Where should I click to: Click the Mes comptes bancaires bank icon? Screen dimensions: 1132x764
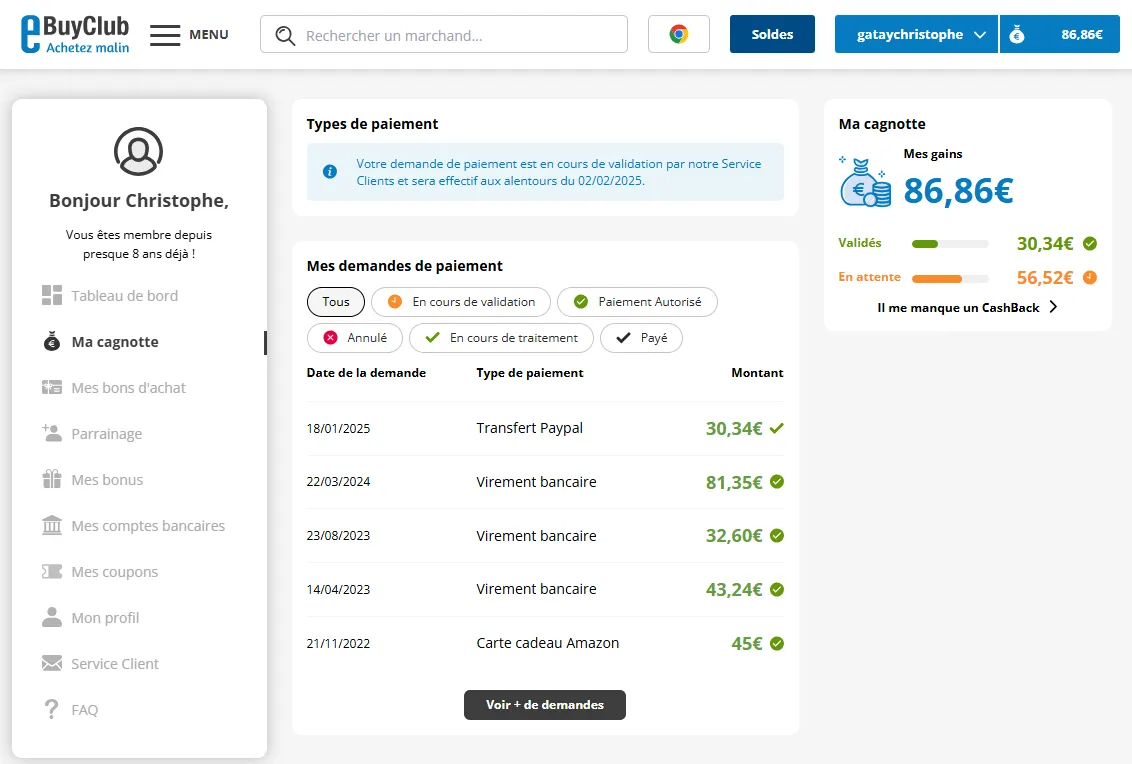click(52, 525)
